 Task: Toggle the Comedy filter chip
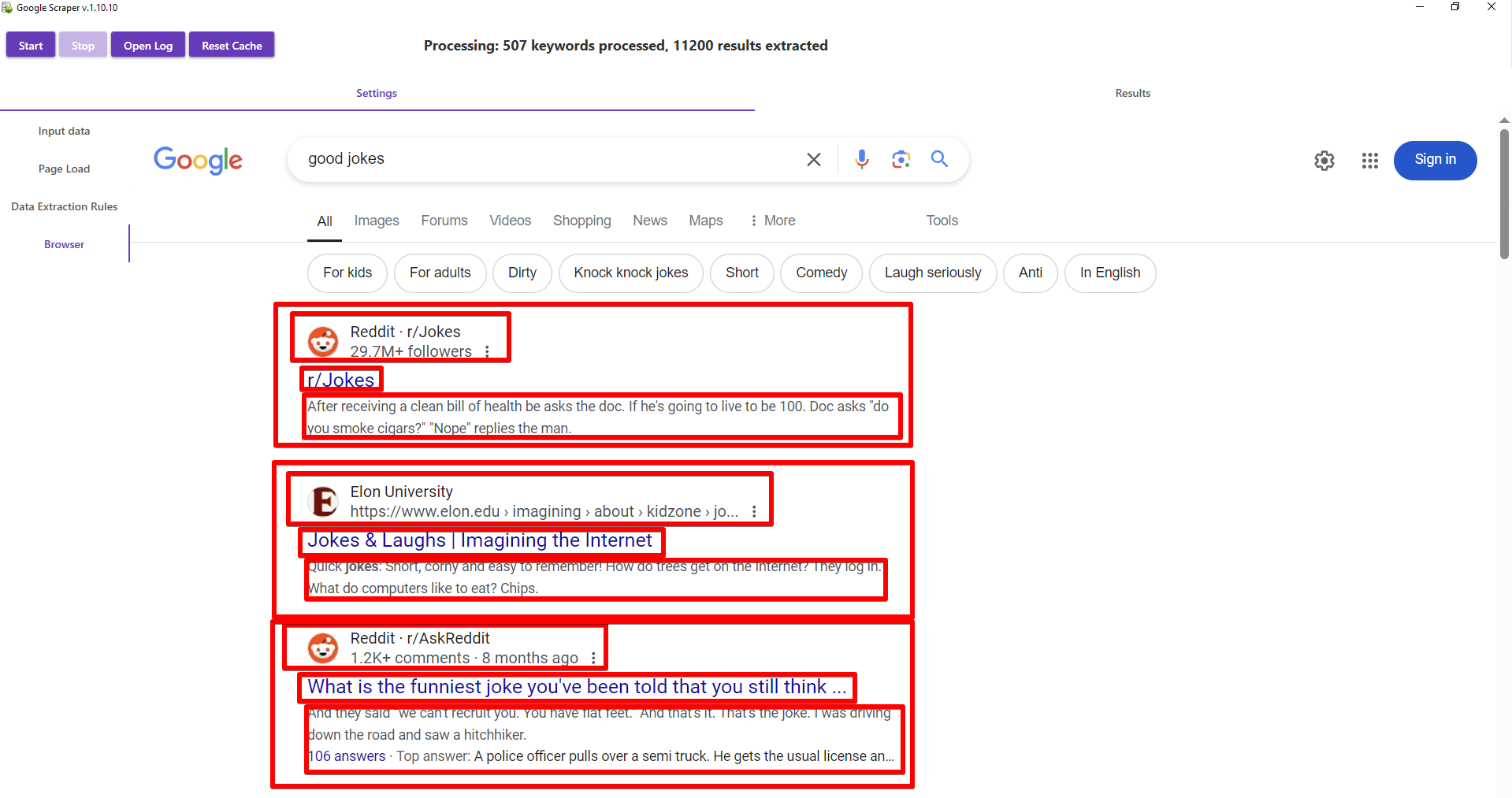point(821,273)
